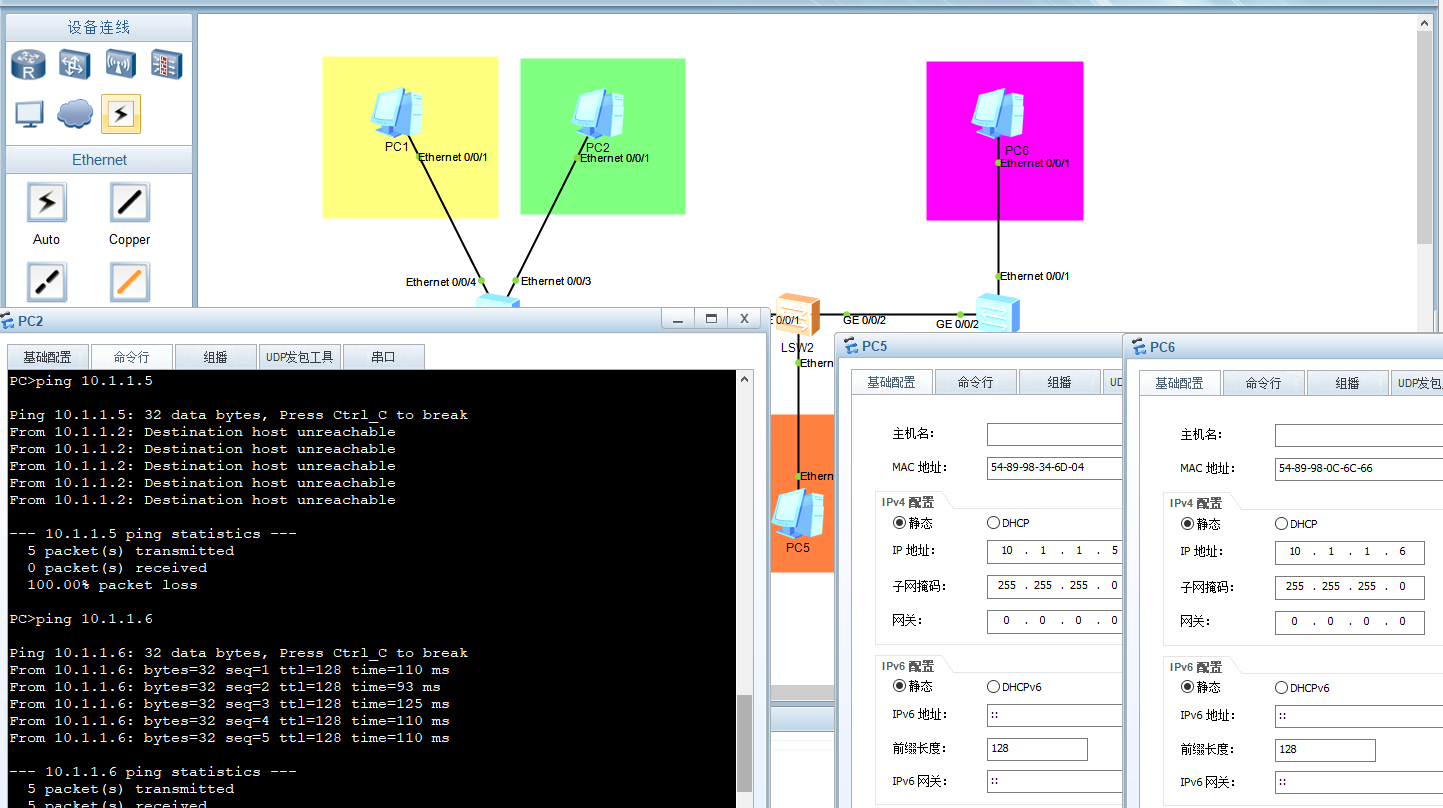Click IPv6 网关 field in PC6 window
Viewport: 1443px width, 808px height.
point(1358,782)
